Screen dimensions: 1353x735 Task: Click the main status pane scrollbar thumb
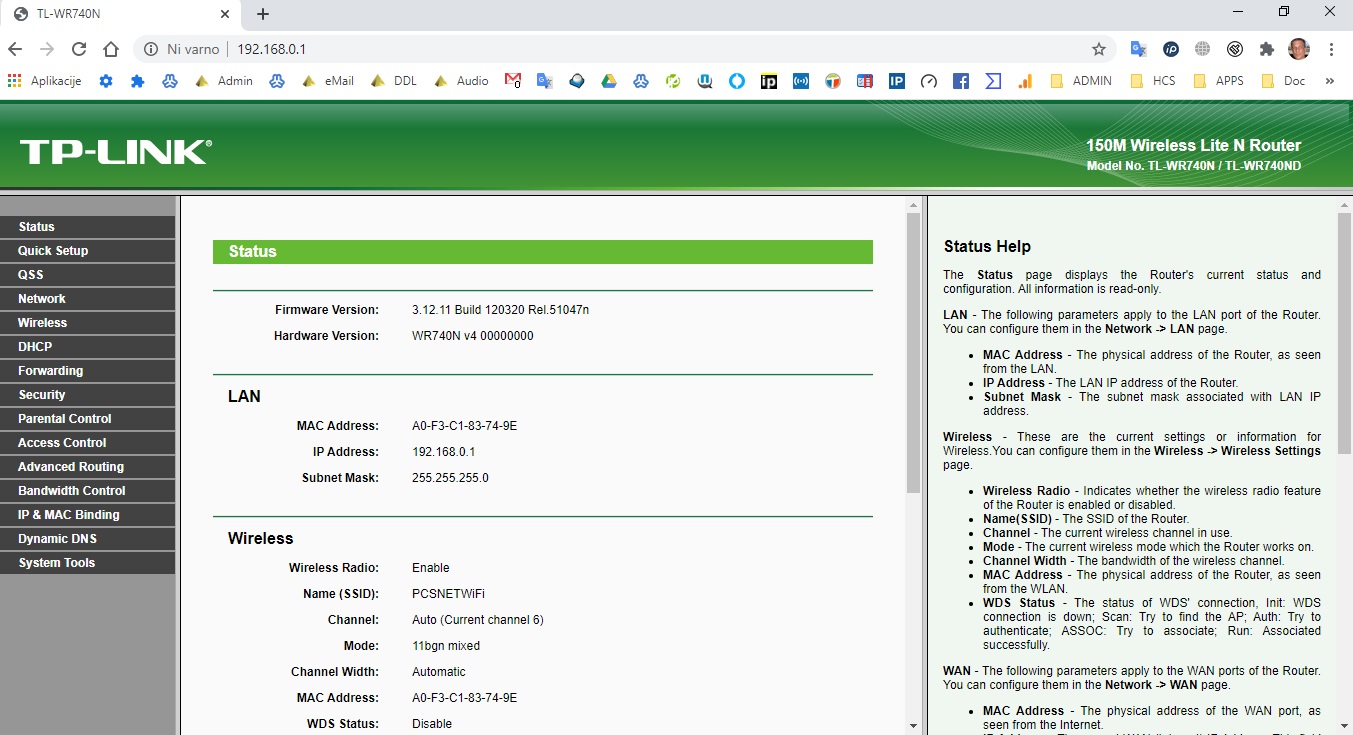(913, 354)
